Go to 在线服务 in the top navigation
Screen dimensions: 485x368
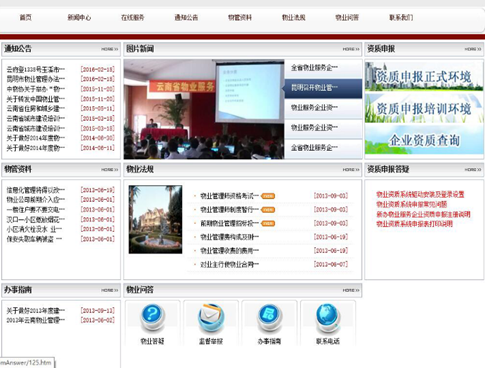click(133, 18)
